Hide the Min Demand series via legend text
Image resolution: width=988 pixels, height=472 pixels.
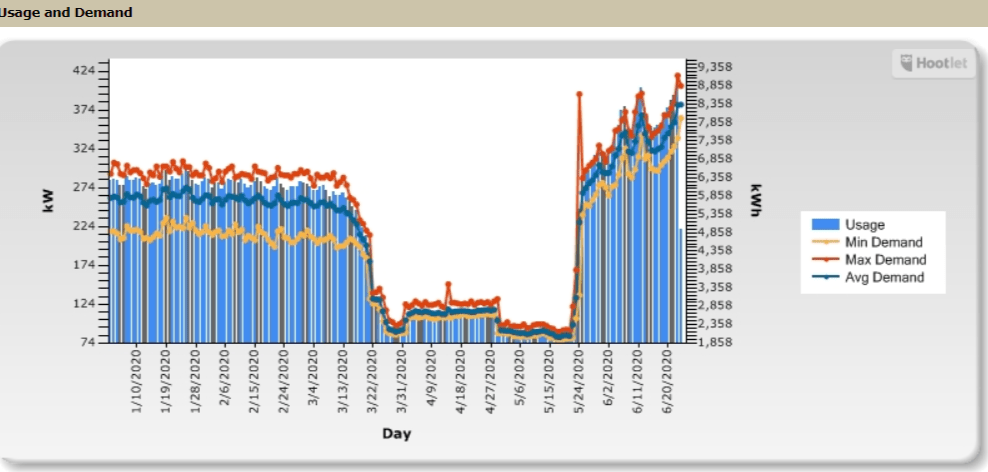[x=883, y=242]
